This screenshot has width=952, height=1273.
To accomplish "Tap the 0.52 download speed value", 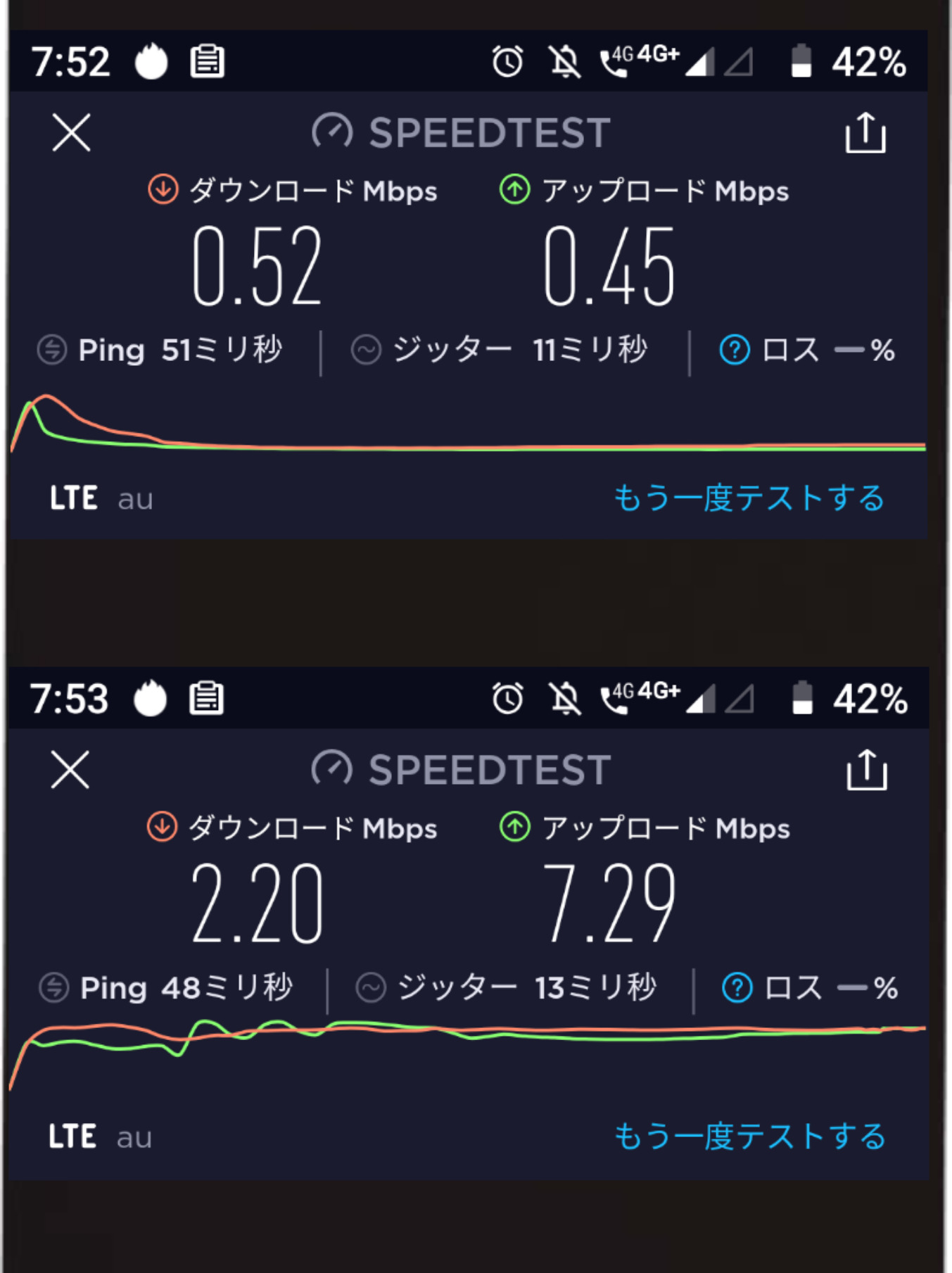I will (x=257, y=267).
